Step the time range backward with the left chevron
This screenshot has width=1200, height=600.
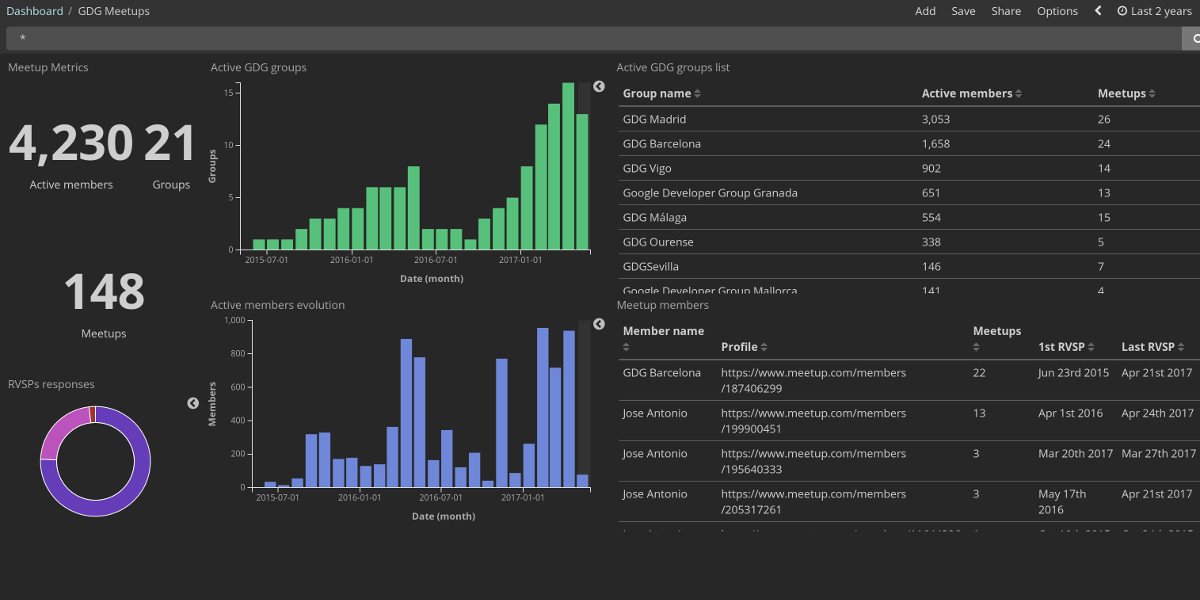[x=1098, y=11]
